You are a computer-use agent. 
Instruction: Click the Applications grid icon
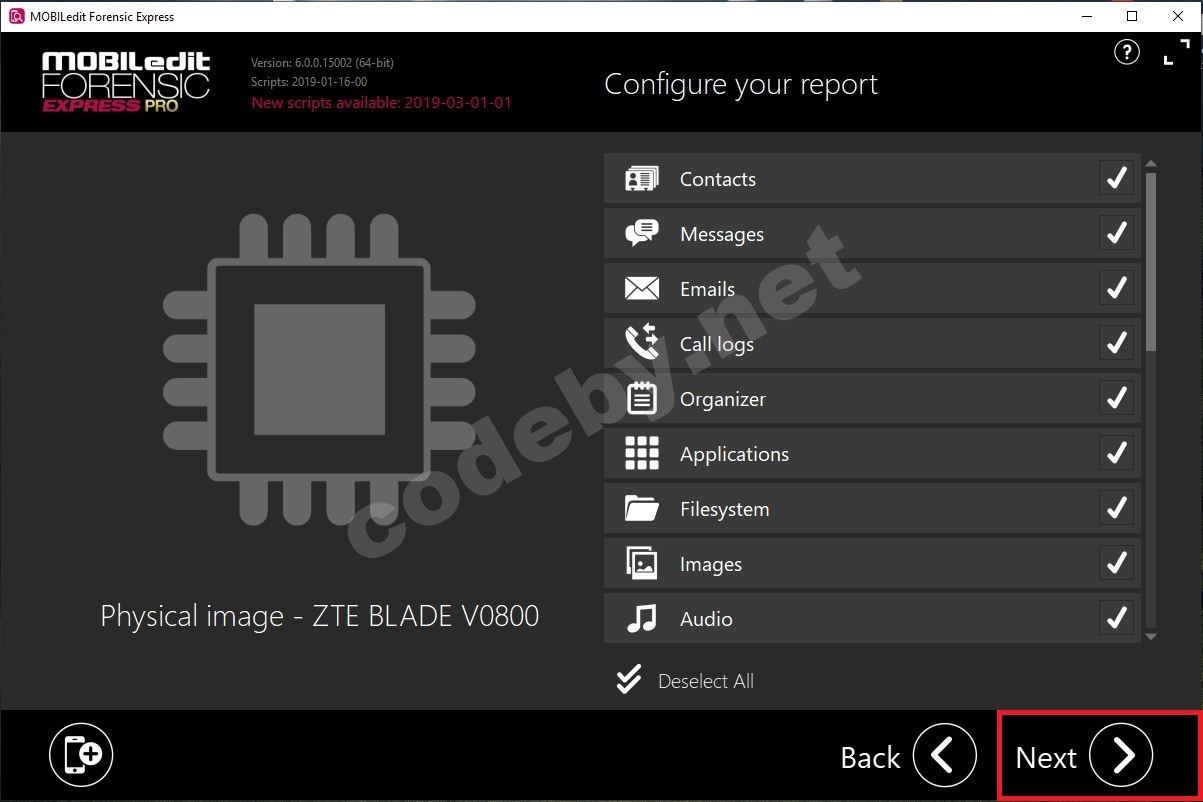click(x=641, y=453)
